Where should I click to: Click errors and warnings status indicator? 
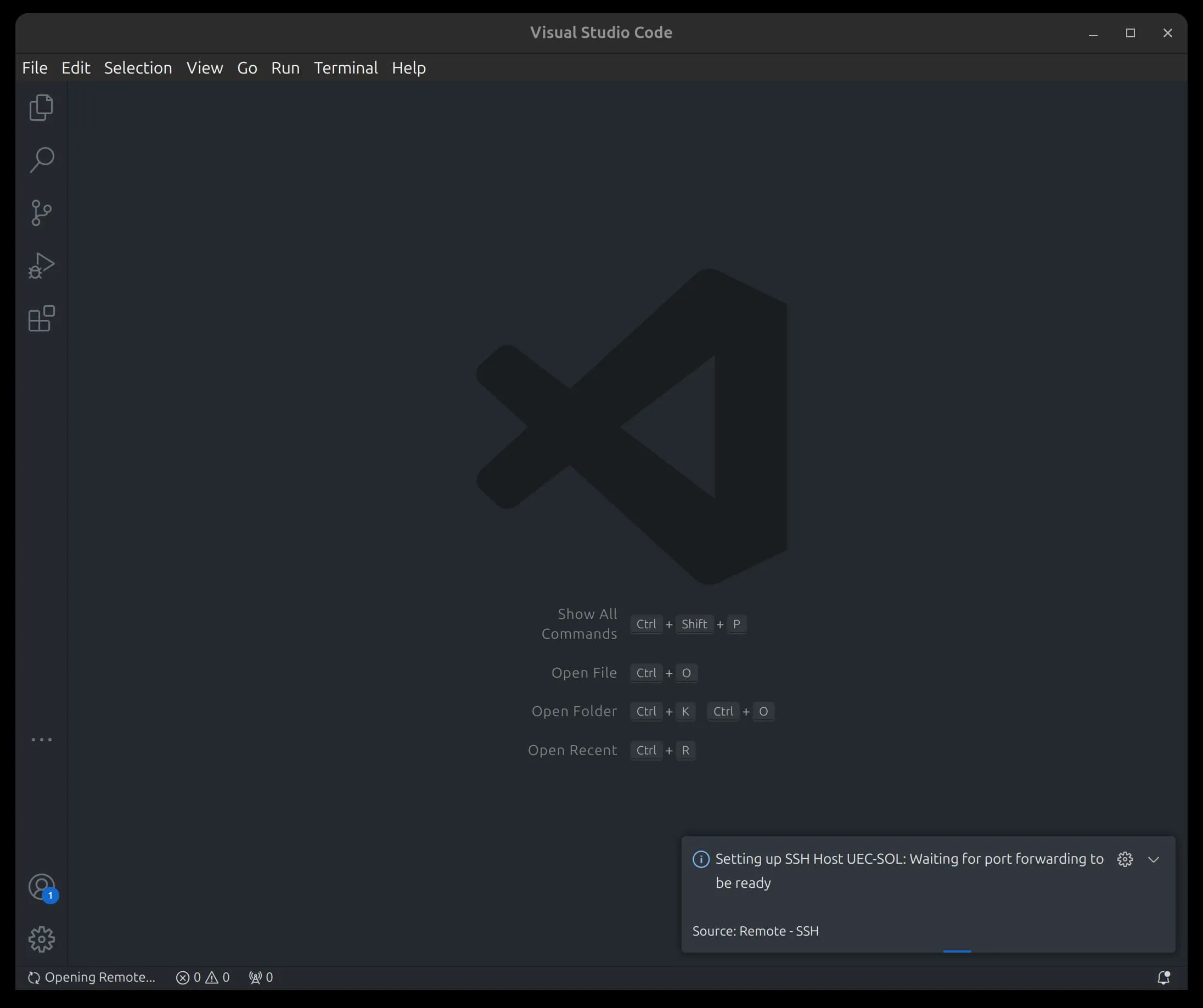click(202, 978)
